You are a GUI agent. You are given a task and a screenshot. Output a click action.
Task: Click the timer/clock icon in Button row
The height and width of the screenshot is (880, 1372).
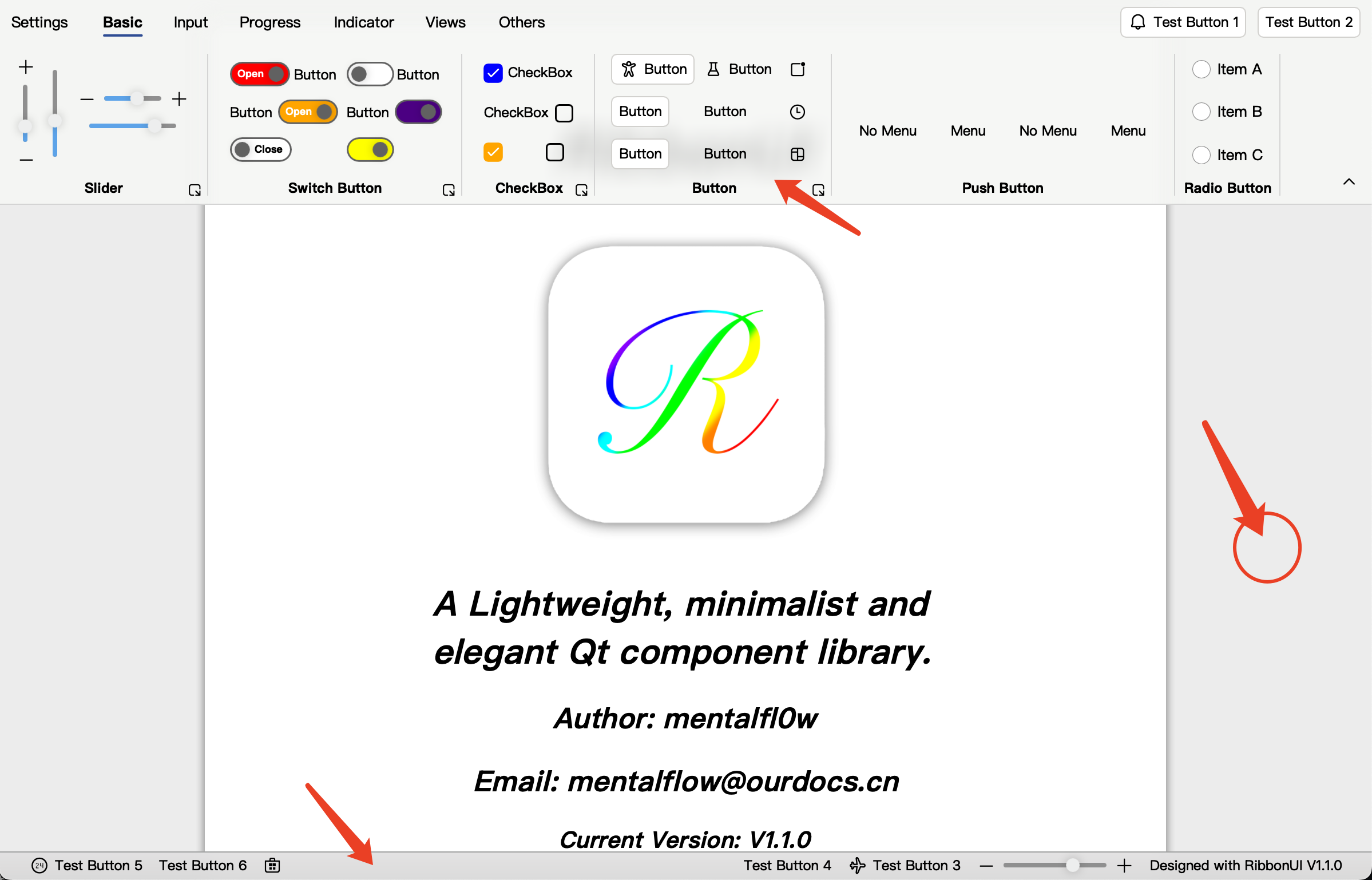tap(797, 111)
